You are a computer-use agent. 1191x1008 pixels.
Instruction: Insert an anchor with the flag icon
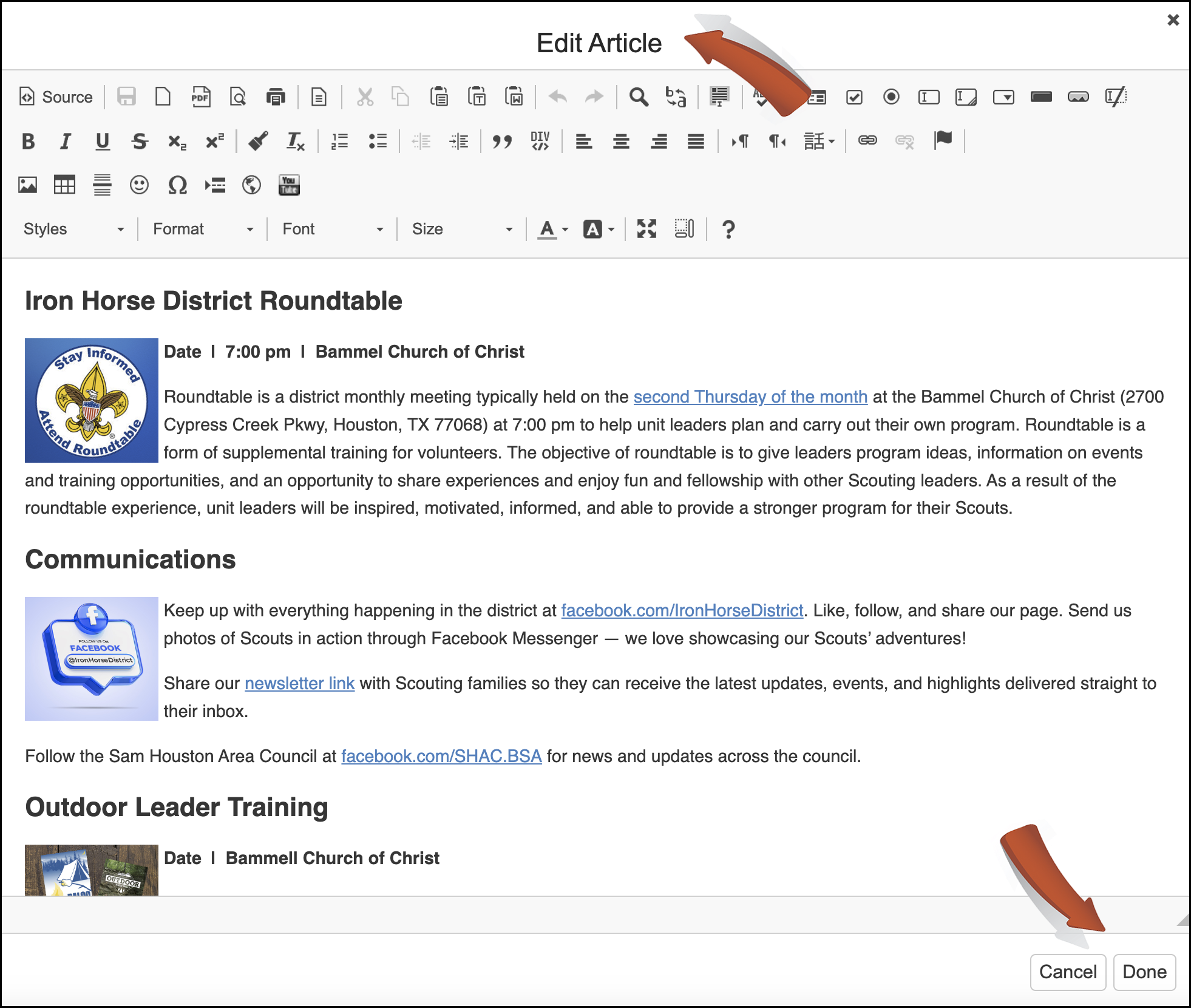point(943,141)
